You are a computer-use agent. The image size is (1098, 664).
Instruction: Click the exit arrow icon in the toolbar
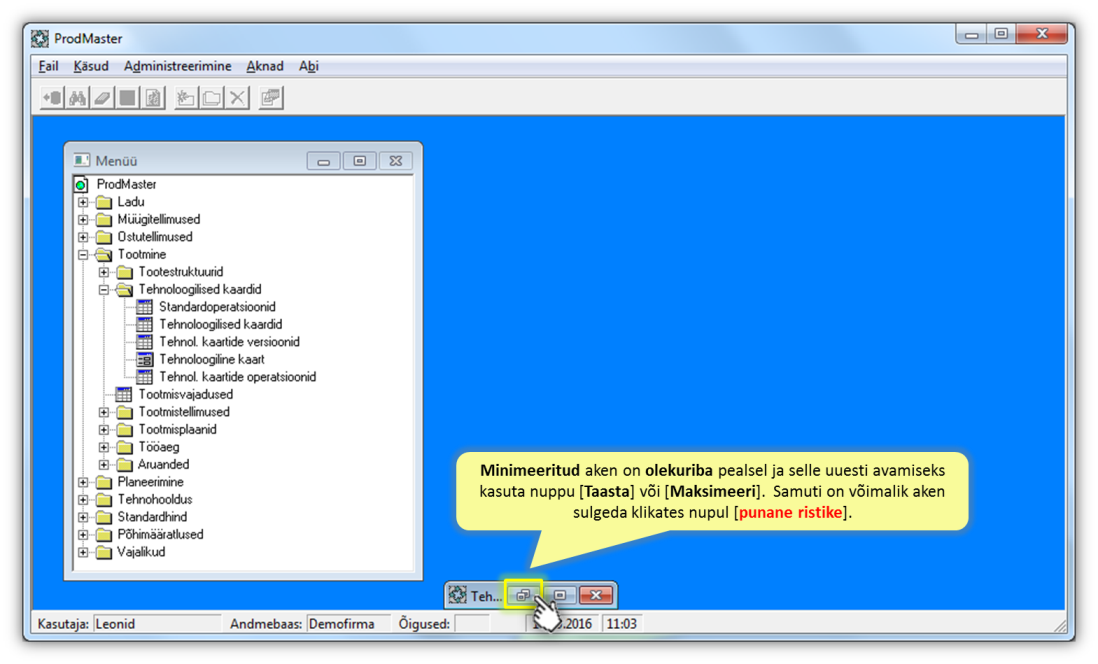(52, 98)
